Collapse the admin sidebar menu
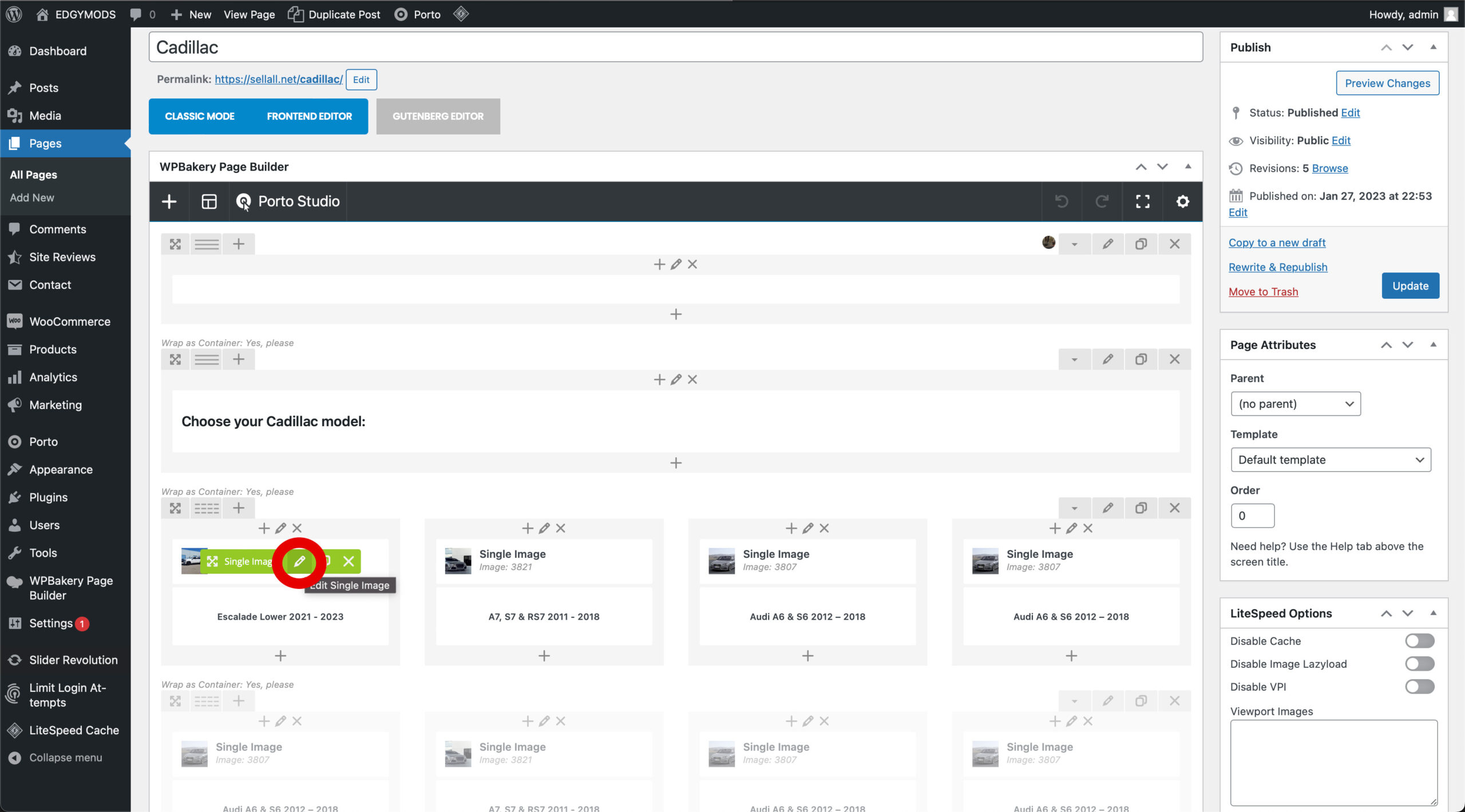The image size is (1465, 812). (65, 758)
